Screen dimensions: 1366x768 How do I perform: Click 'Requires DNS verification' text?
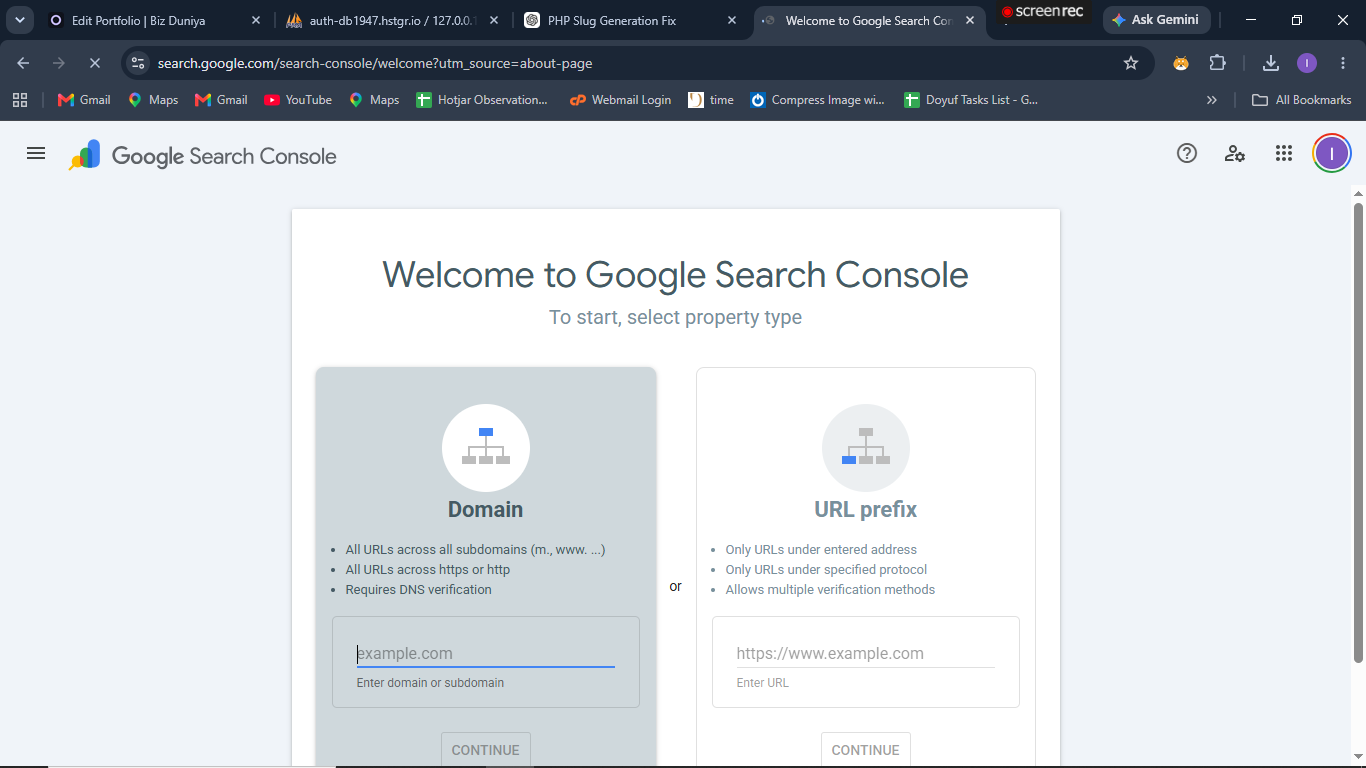419,590
